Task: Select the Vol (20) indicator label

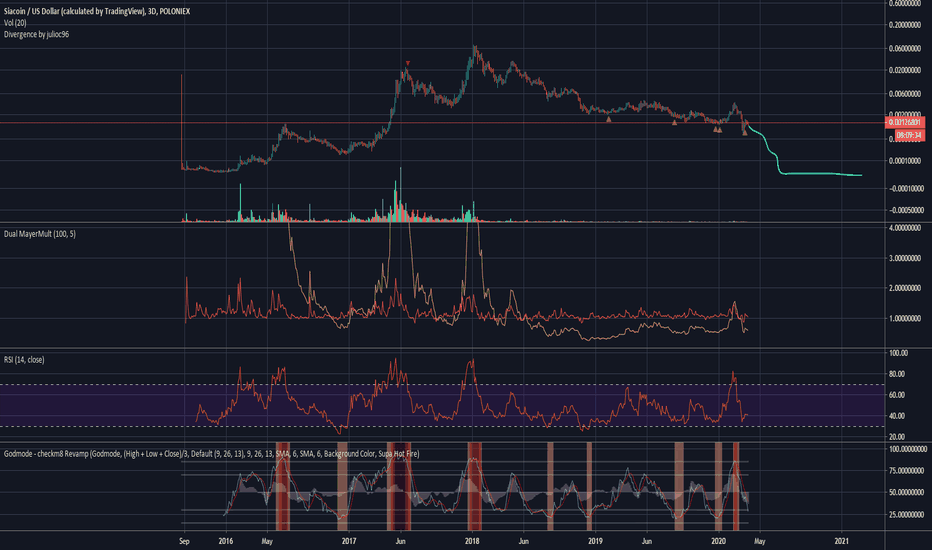Action: click(x=15, y=23)
